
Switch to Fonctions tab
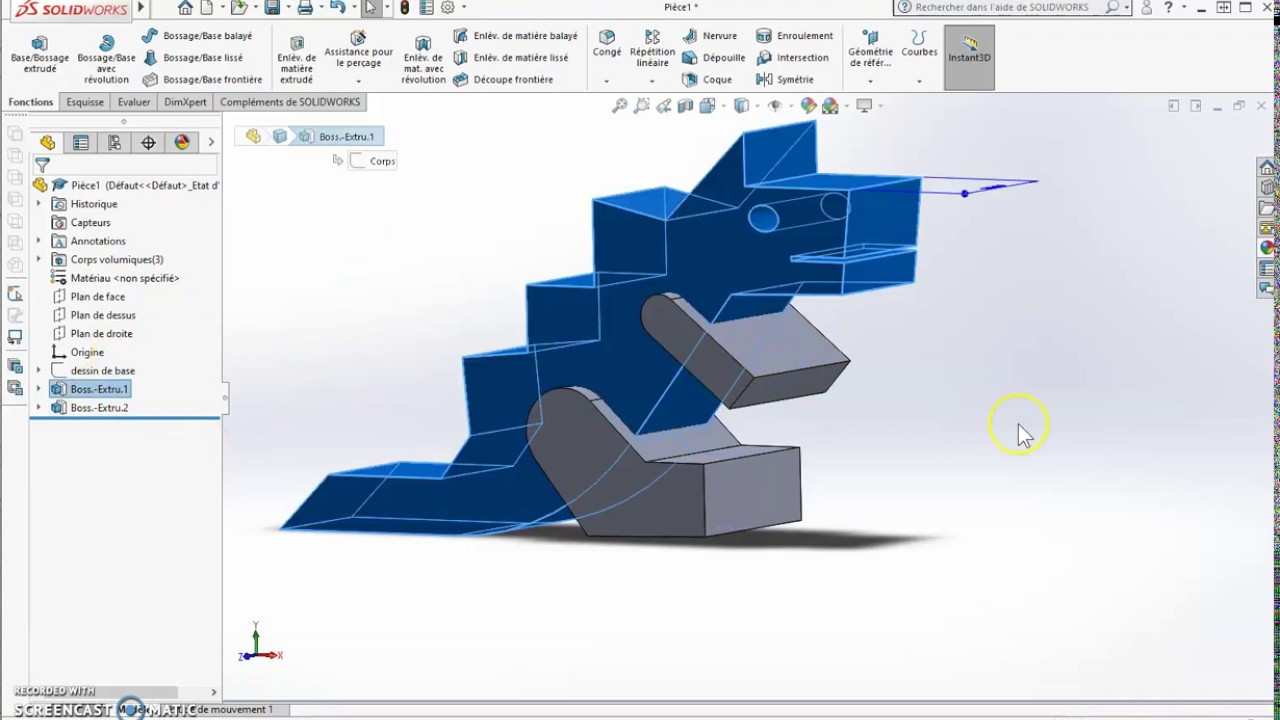31,102
